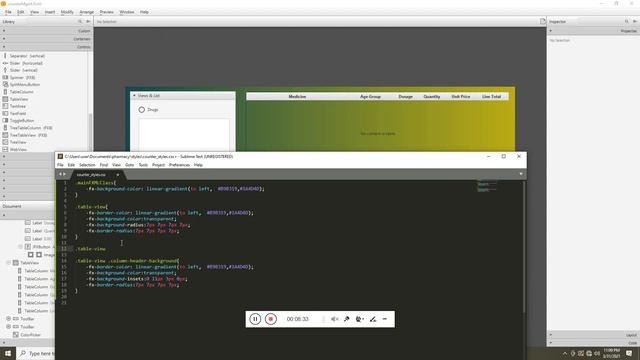Open Sublime Text Preferences menu

coord(179,165)
